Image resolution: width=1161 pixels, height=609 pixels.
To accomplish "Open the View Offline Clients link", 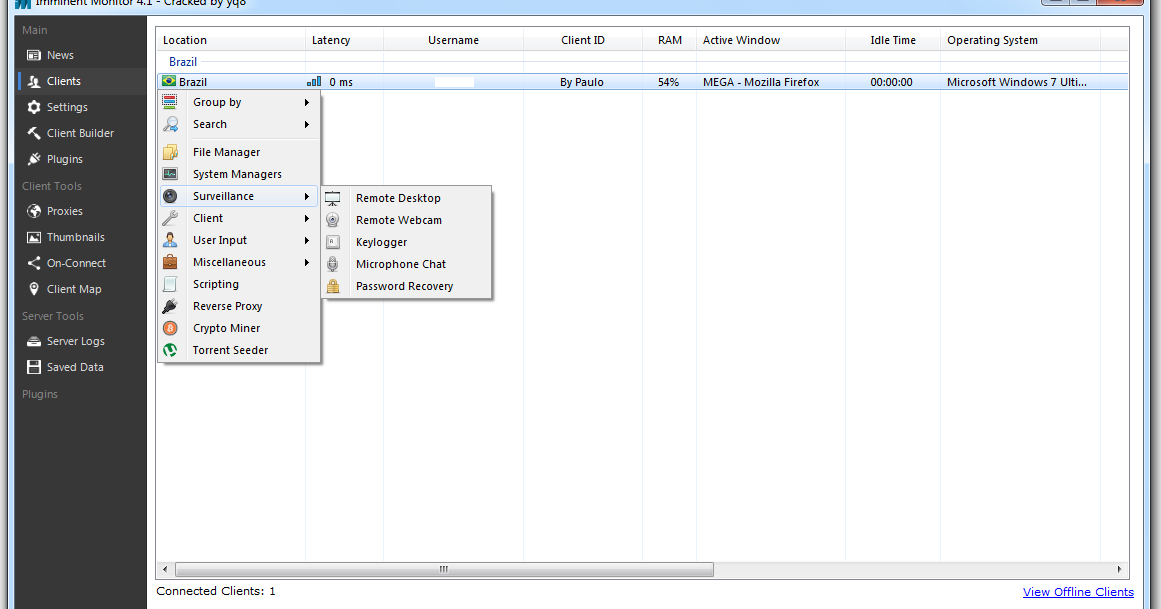I will coord(1078,592).
